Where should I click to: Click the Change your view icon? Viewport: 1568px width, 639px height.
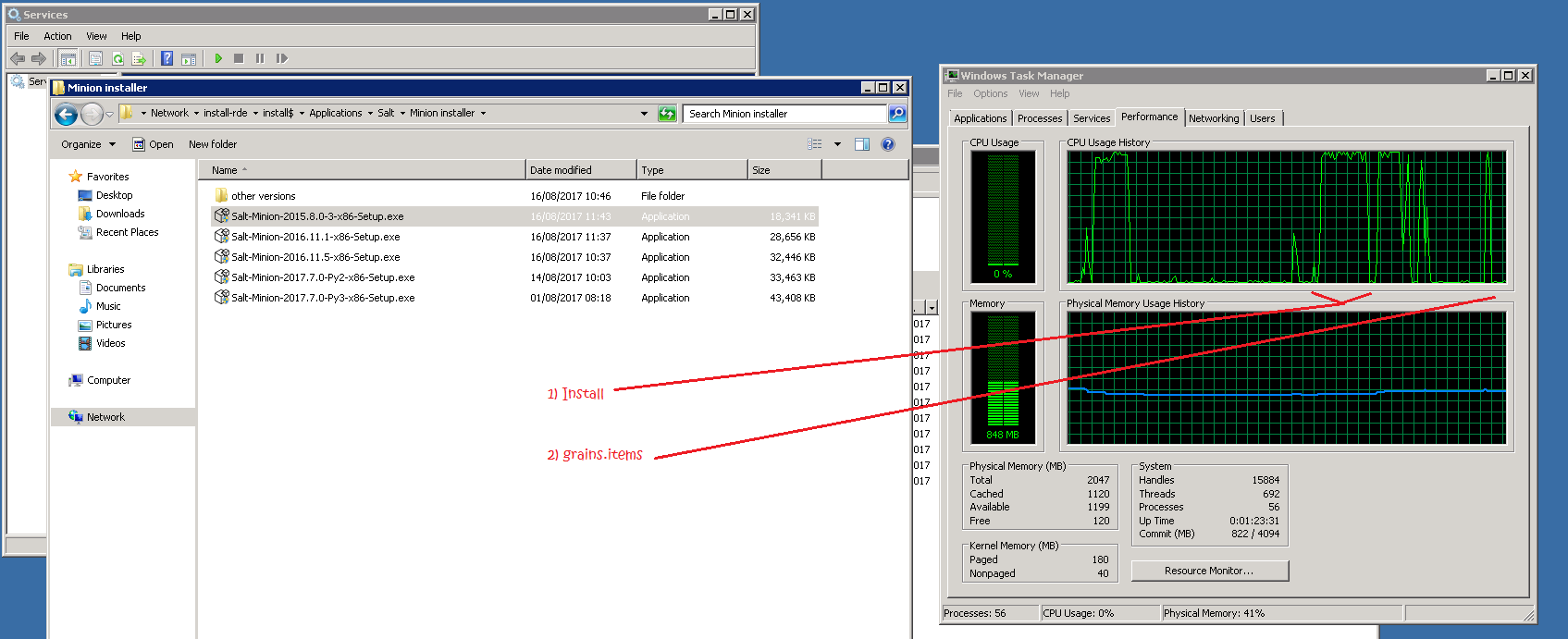[x=815, y=144]
